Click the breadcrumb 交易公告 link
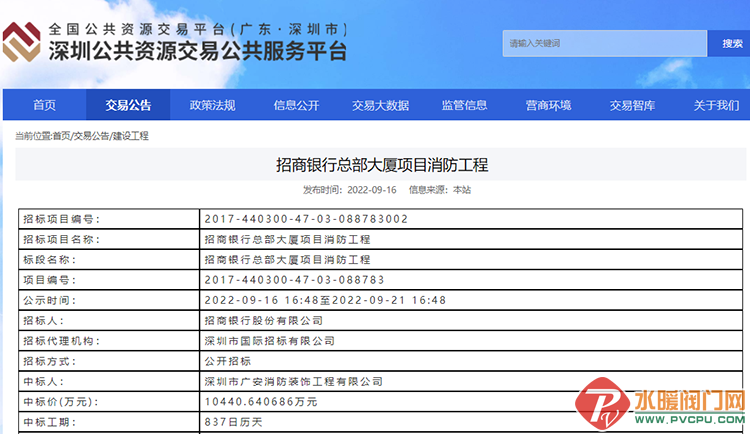The height and width of the screenshot is (434, 750). click(x=91, y=136)
